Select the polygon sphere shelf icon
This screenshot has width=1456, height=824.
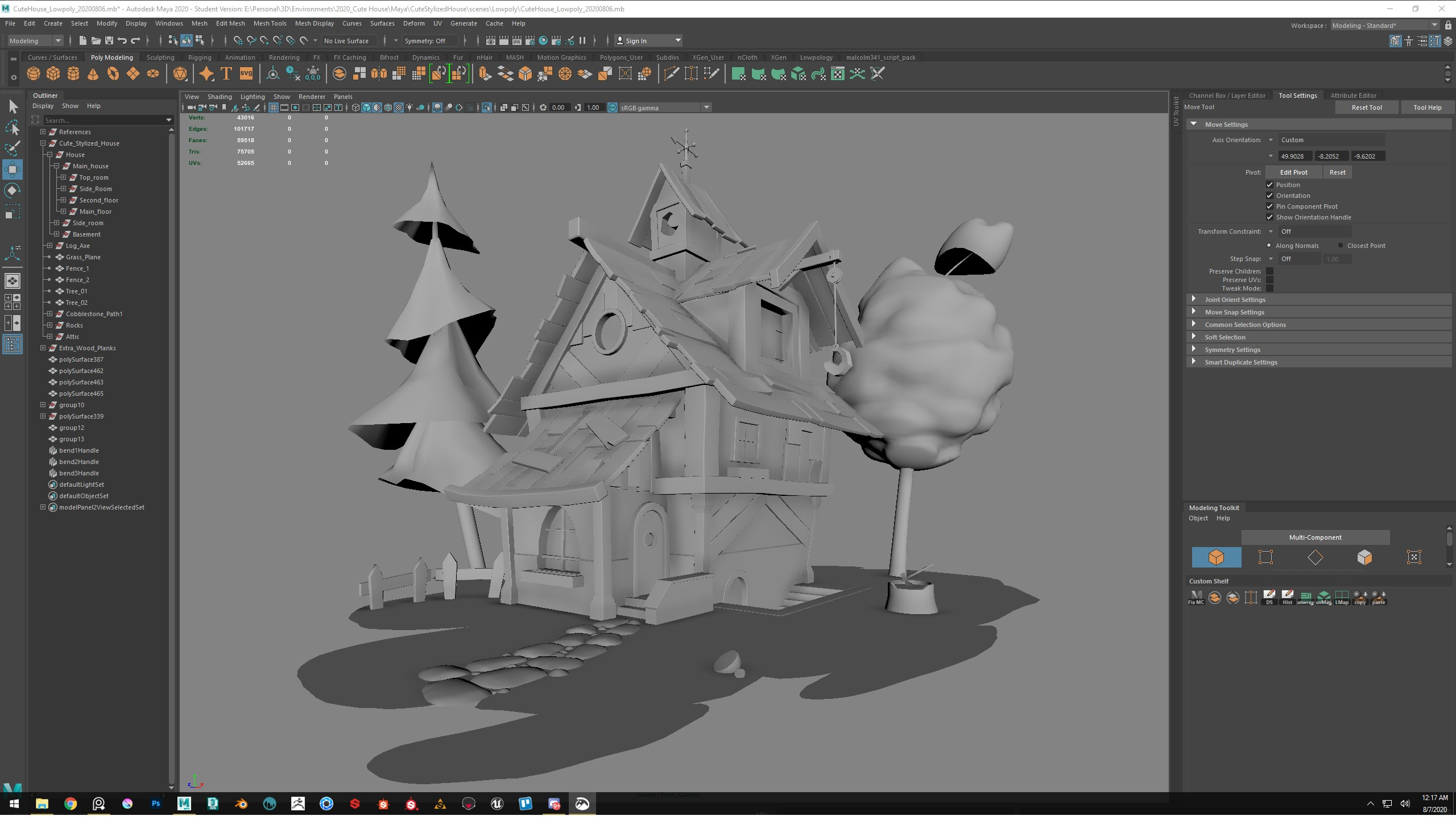pos(34,74)
